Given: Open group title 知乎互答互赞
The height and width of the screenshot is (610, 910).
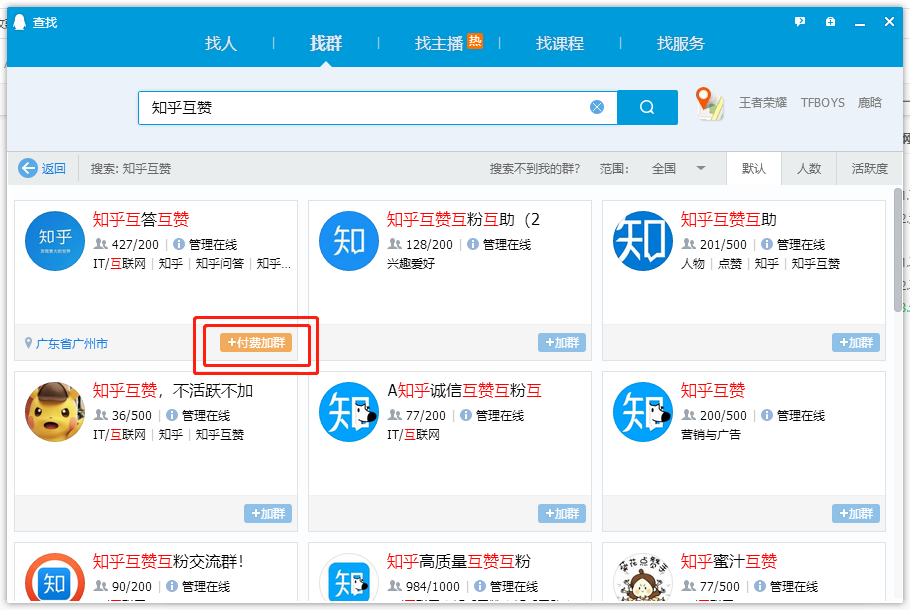Looking at the screenshot, I should click(141, 219).
